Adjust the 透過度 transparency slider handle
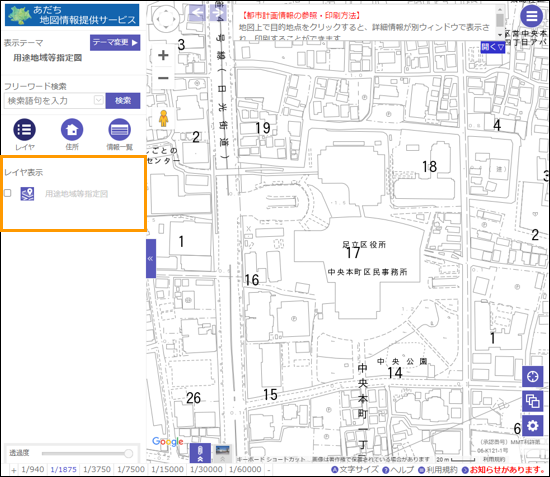550x477 pixels. 128,453
